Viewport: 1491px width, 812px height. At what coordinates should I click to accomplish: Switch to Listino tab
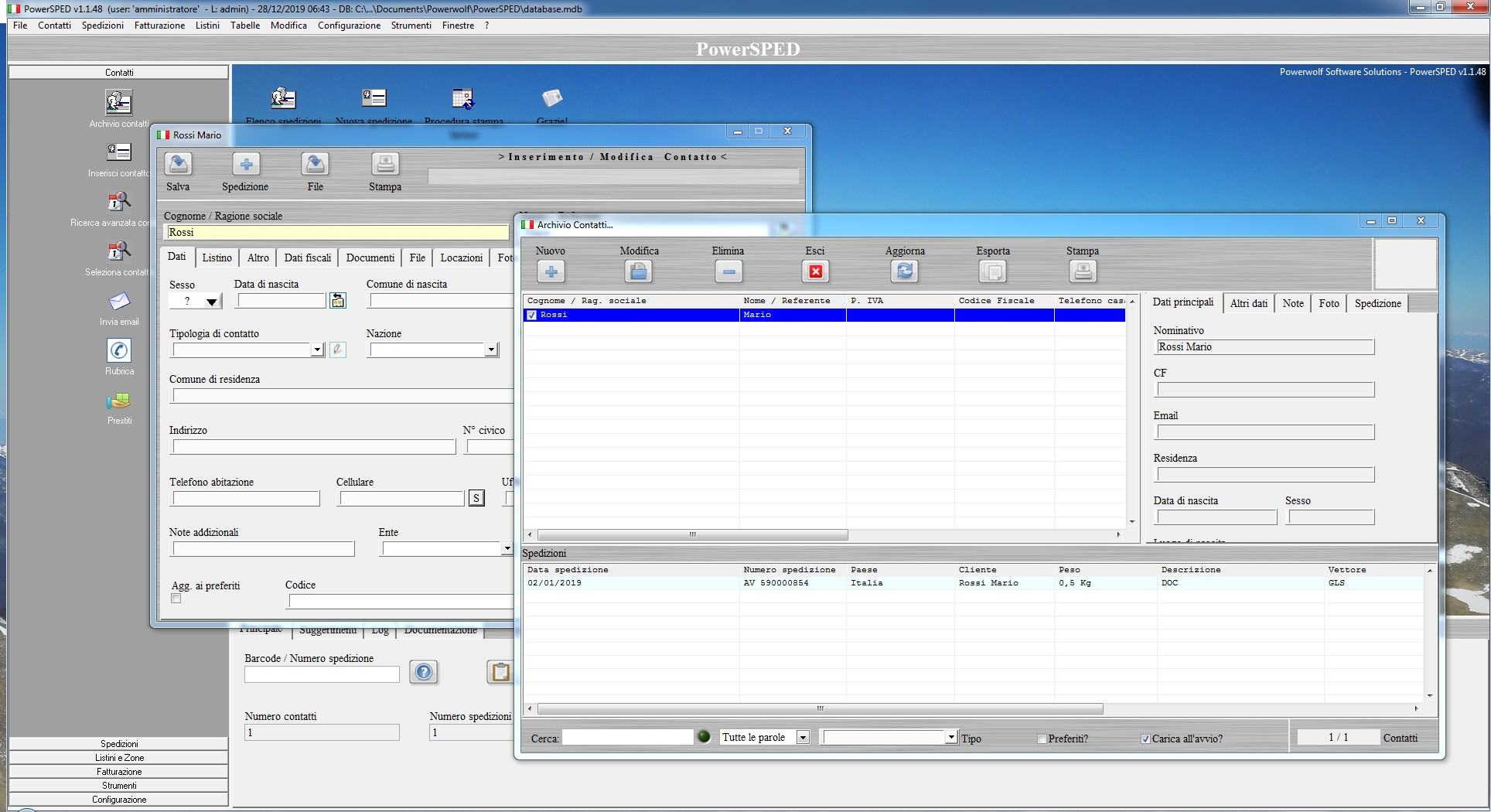[x=217, y=258]
